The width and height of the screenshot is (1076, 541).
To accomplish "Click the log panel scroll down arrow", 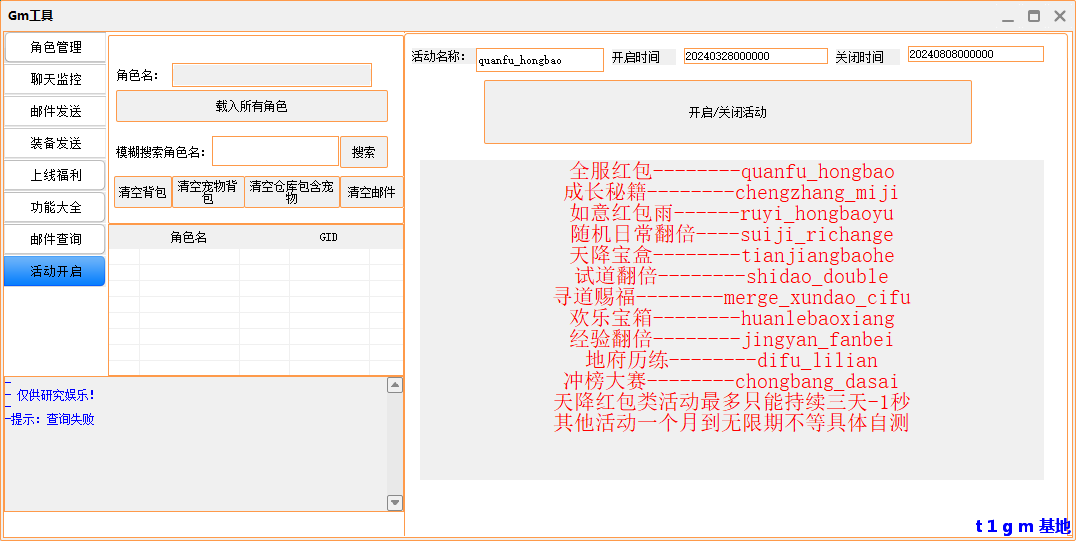I will tap(395, 503).
